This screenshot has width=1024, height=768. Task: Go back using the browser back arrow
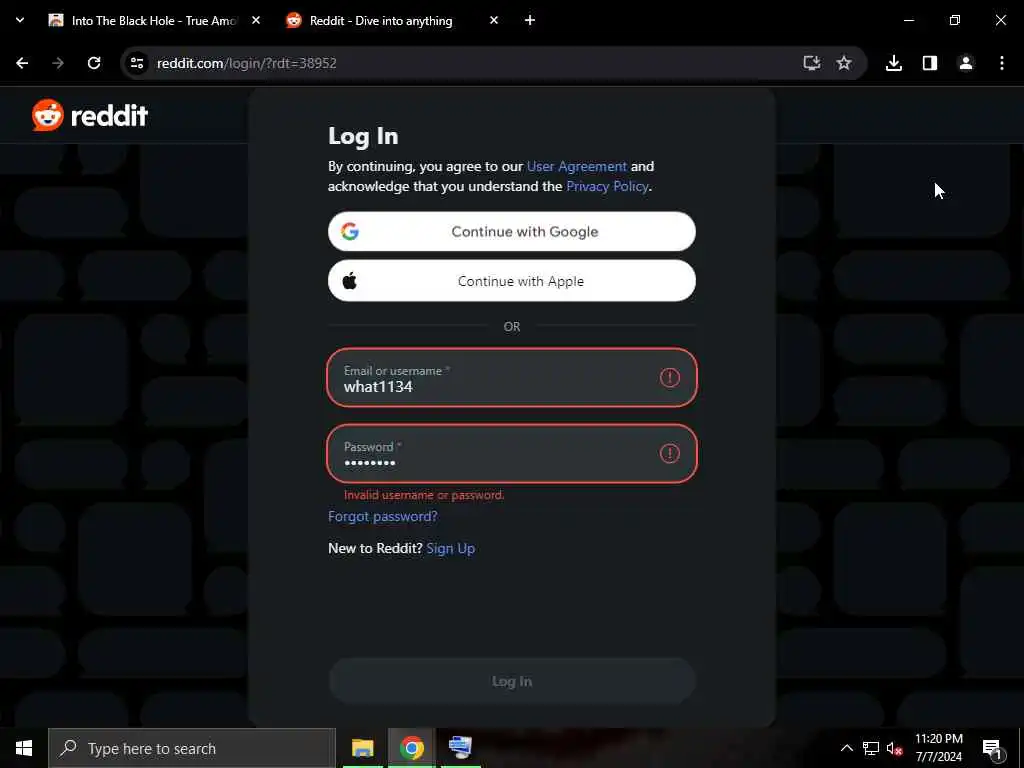[x=22, y=63]
